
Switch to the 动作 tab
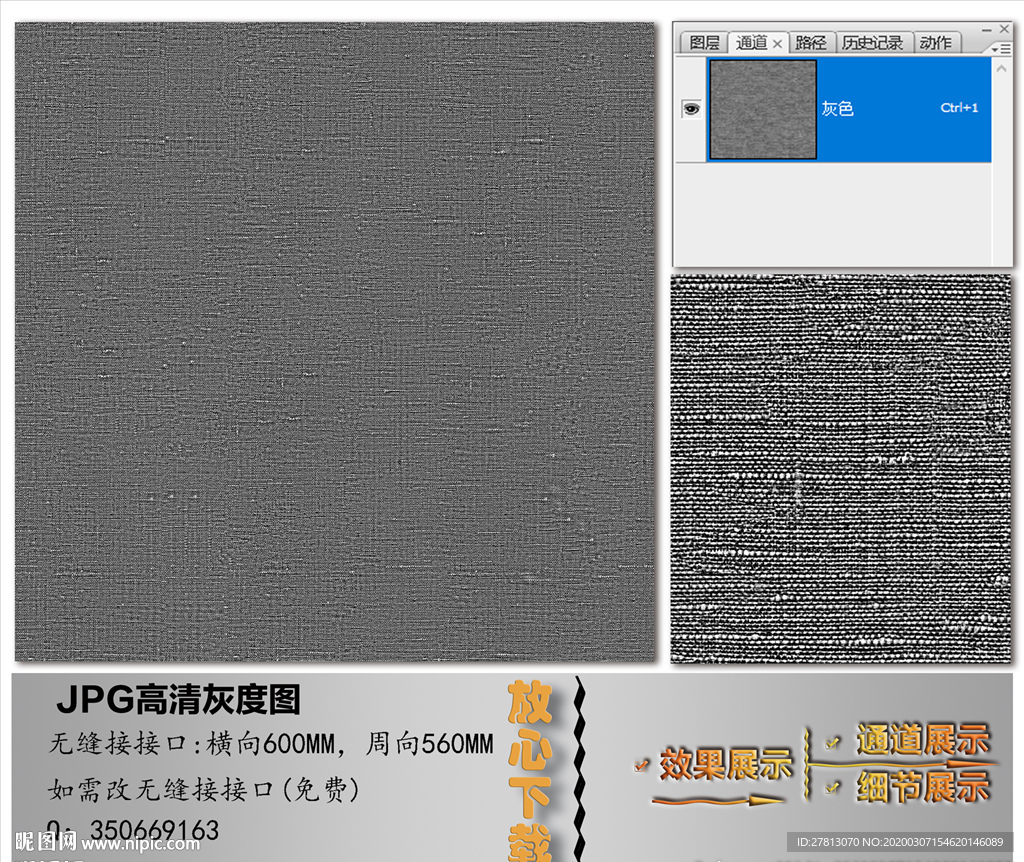(936, 42)
